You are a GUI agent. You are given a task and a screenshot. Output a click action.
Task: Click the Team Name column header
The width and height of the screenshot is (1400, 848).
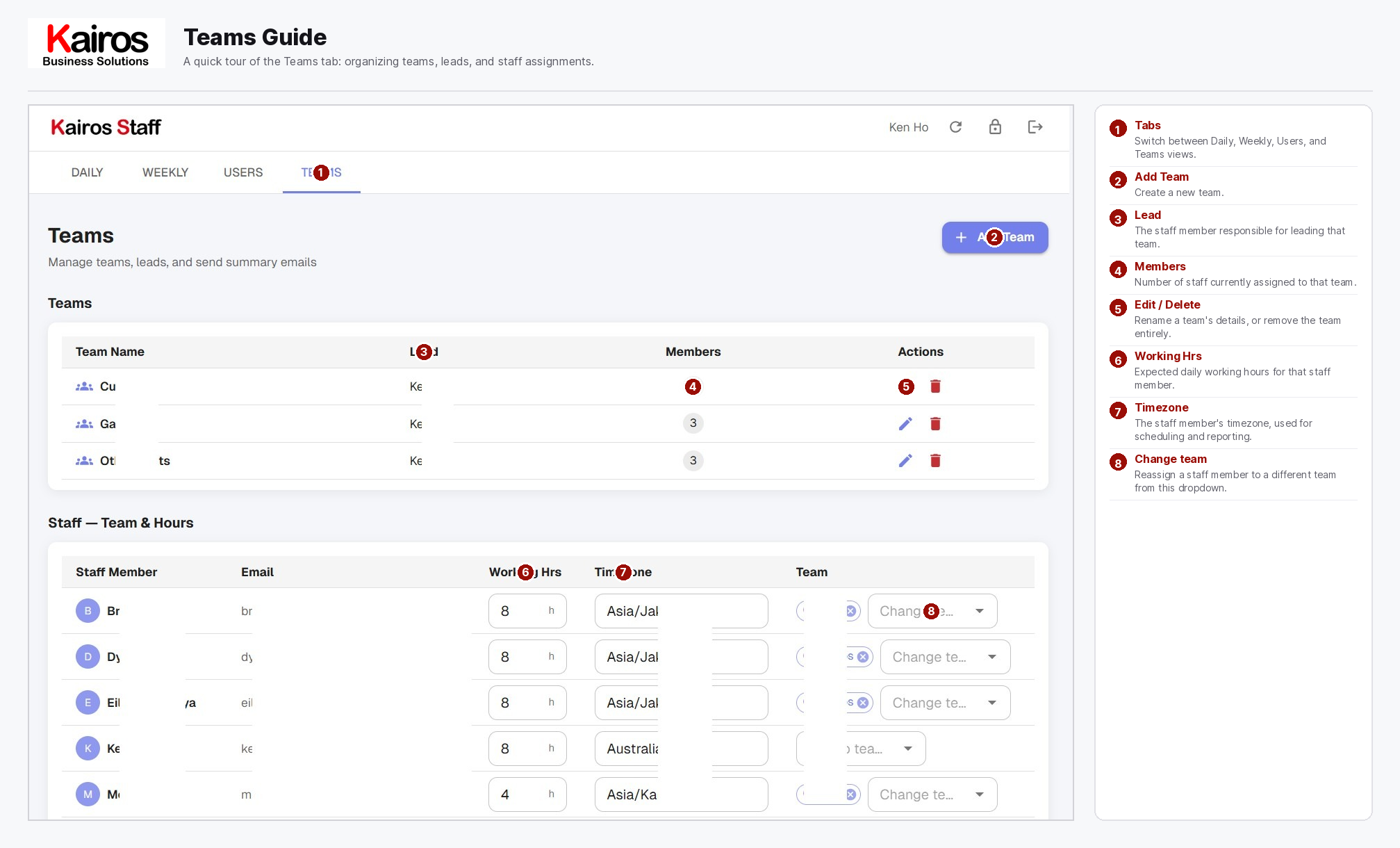110,352
